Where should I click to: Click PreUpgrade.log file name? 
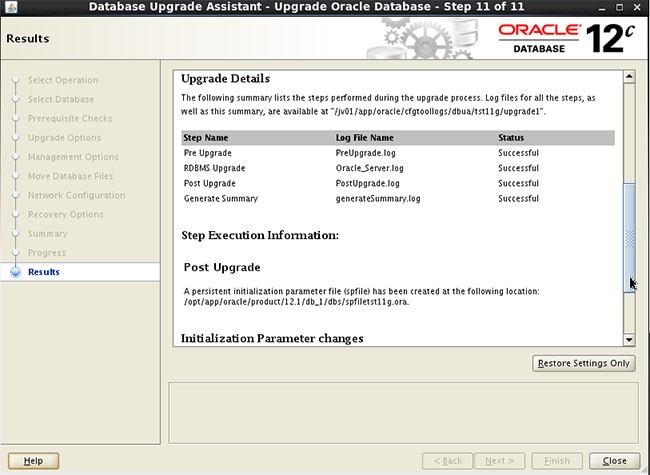[366, 153]
